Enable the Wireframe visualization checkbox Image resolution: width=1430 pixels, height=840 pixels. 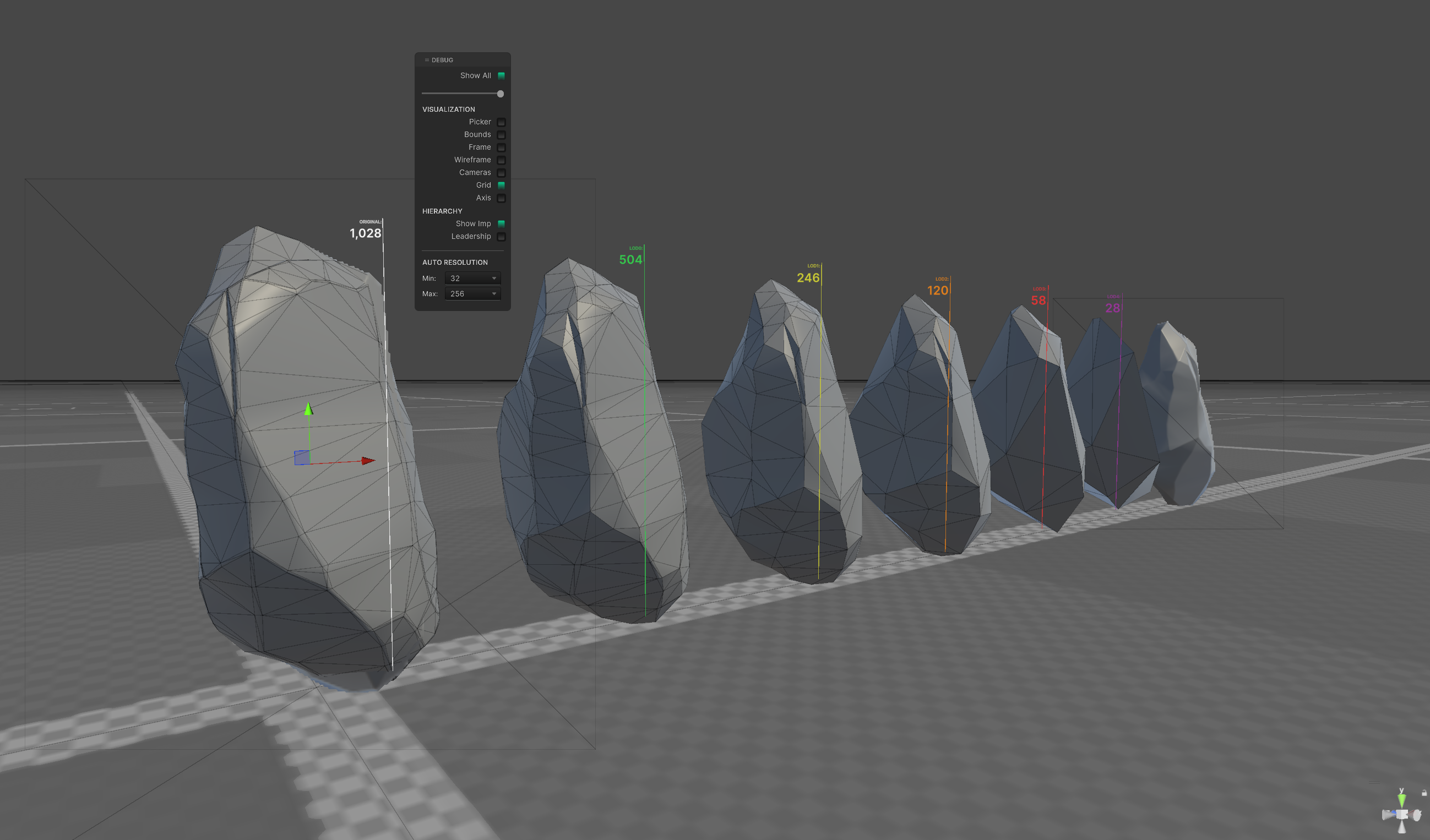click(x=501, y=160)
